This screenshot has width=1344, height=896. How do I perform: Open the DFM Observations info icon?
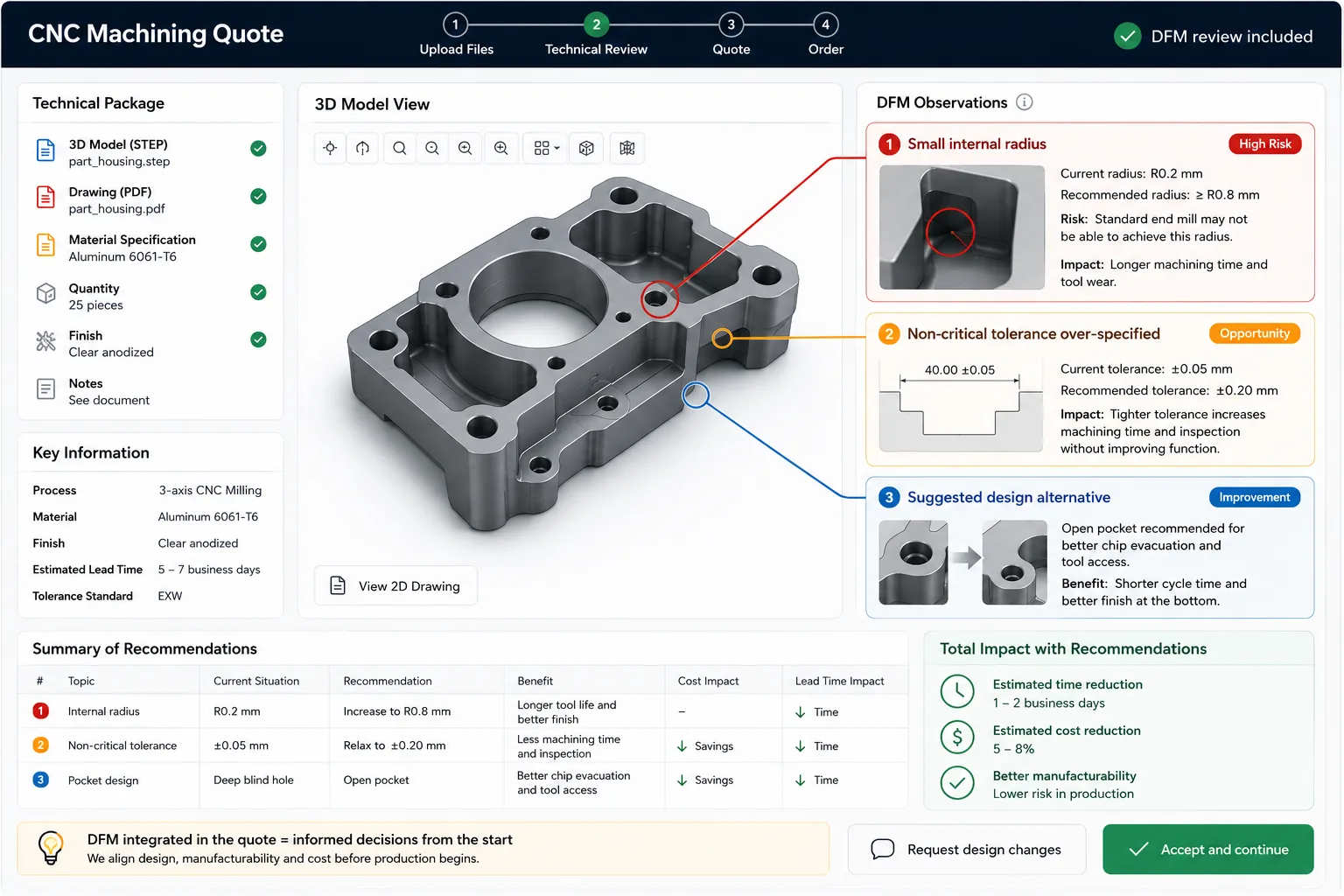point(1025,102)
